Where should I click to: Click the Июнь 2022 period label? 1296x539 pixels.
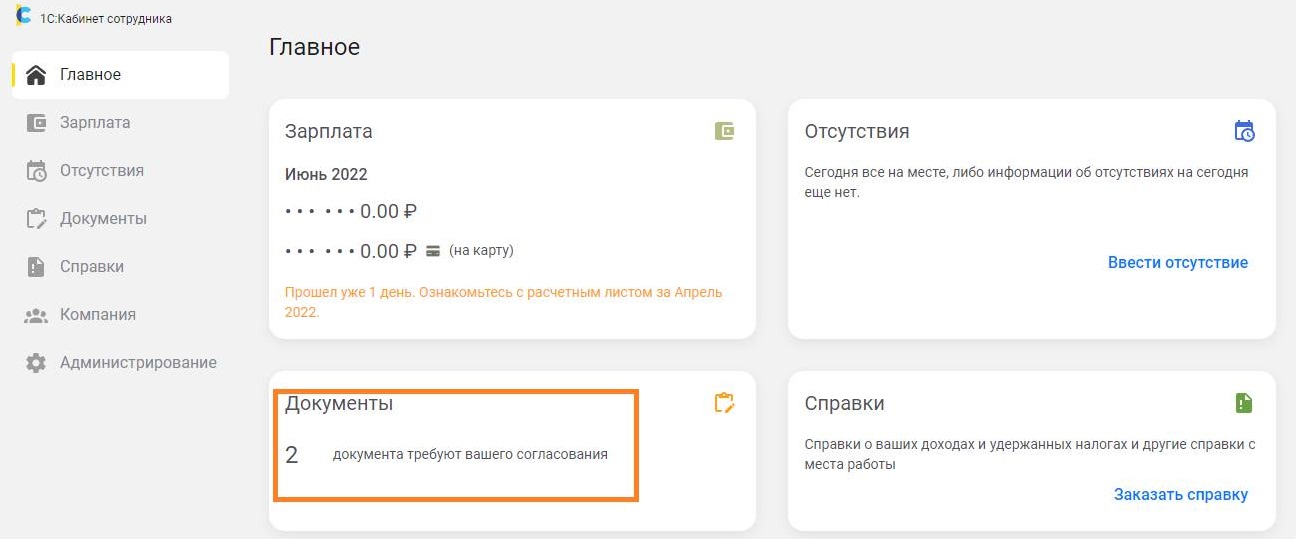coord(326,174)
